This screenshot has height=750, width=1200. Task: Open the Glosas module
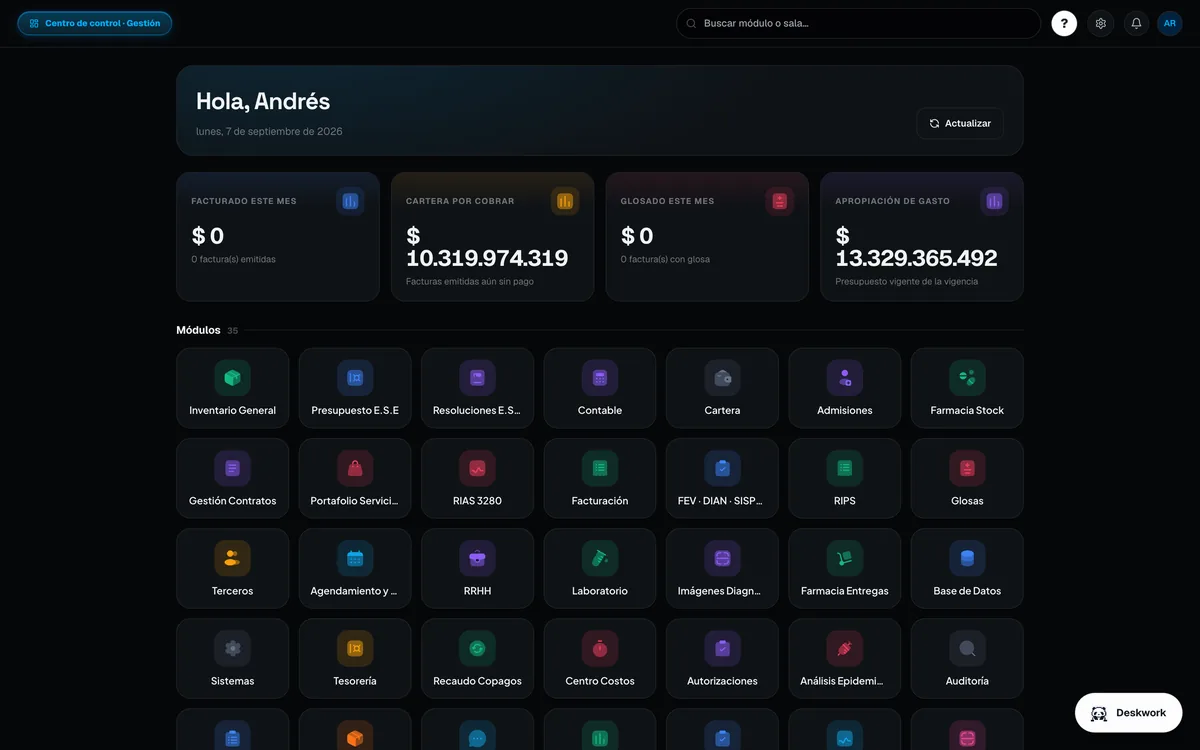pyautogui.click(x=967, y=478)
